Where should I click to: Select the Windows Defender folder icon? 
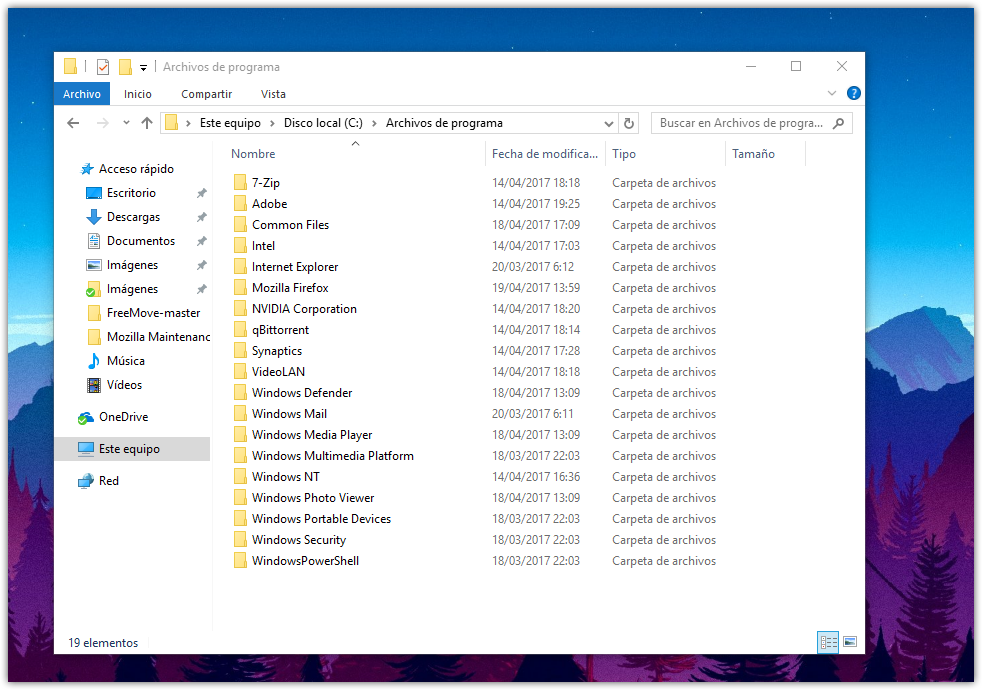click(240, 393)
